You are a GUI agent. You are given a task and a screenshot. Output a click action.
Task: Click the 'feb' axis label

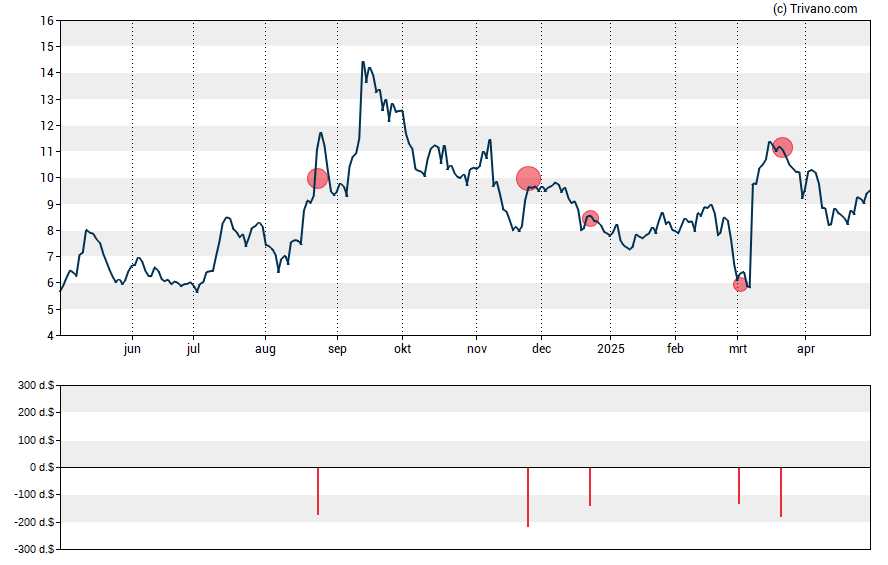(x=675, y=348)
